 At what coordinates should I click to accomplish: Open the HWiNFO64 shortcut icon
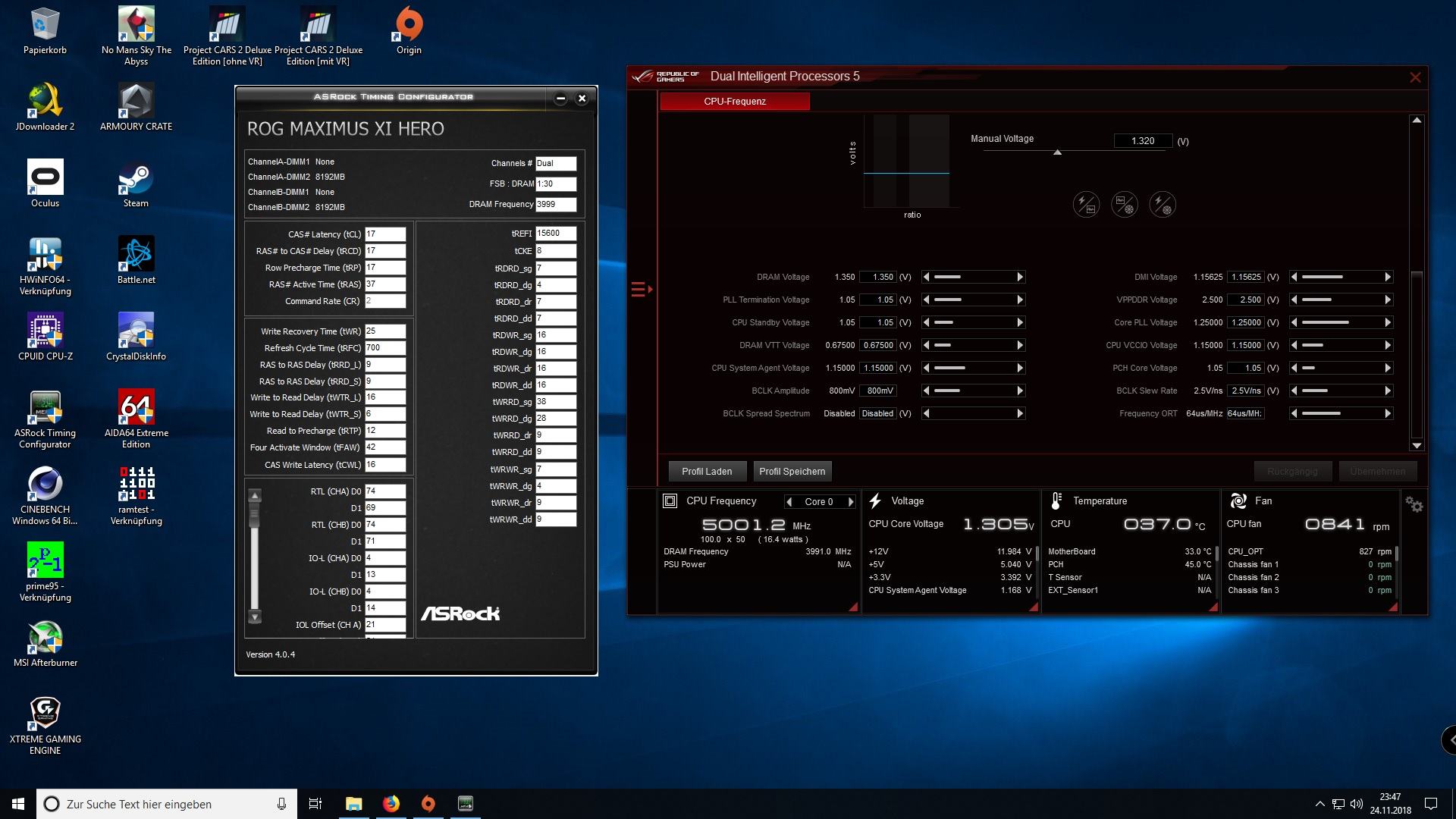[x=45, y=265]
